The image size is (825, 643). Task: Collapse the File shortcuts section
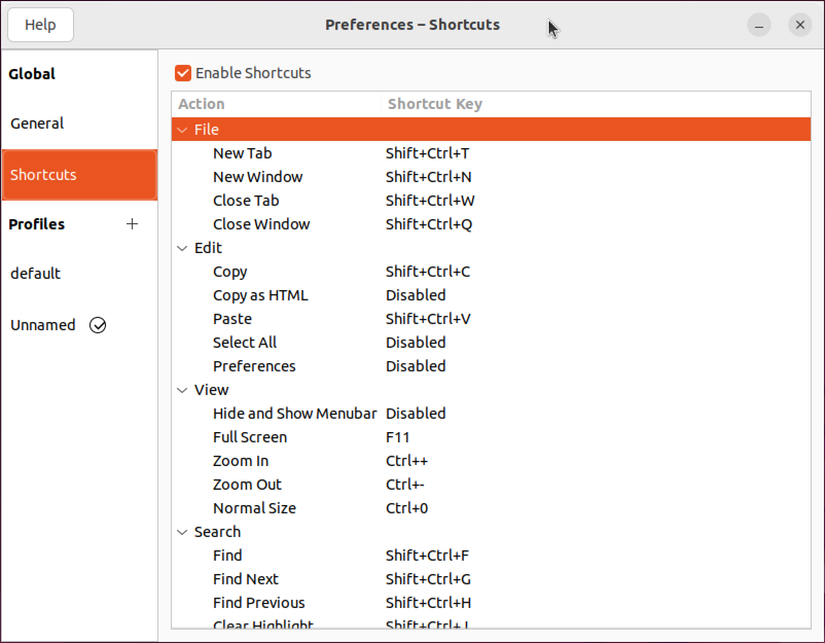click(182, 129)
